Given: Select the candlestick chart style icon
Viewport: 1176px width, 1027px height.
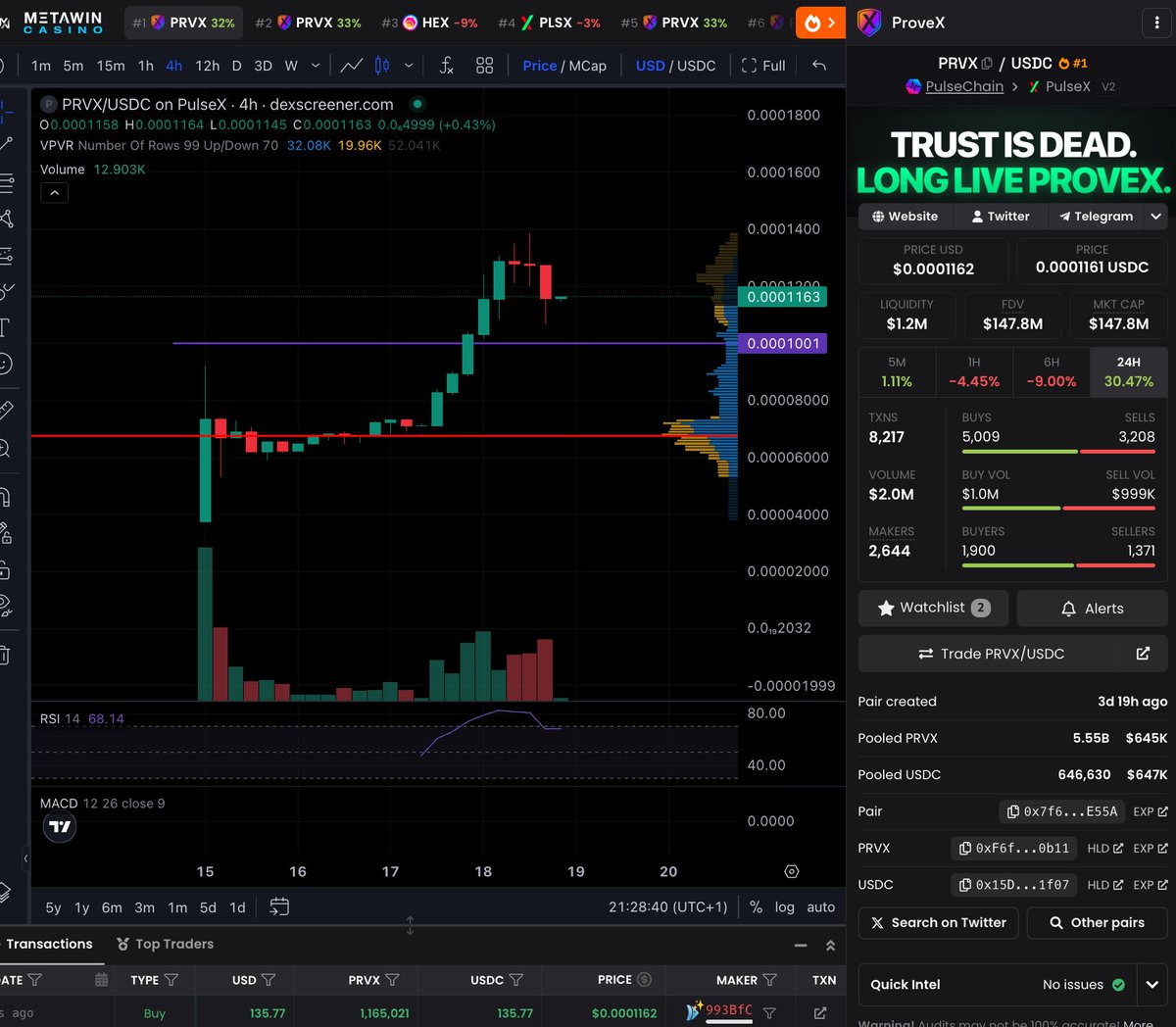Looking at the screenshot, I should point(382,66).
